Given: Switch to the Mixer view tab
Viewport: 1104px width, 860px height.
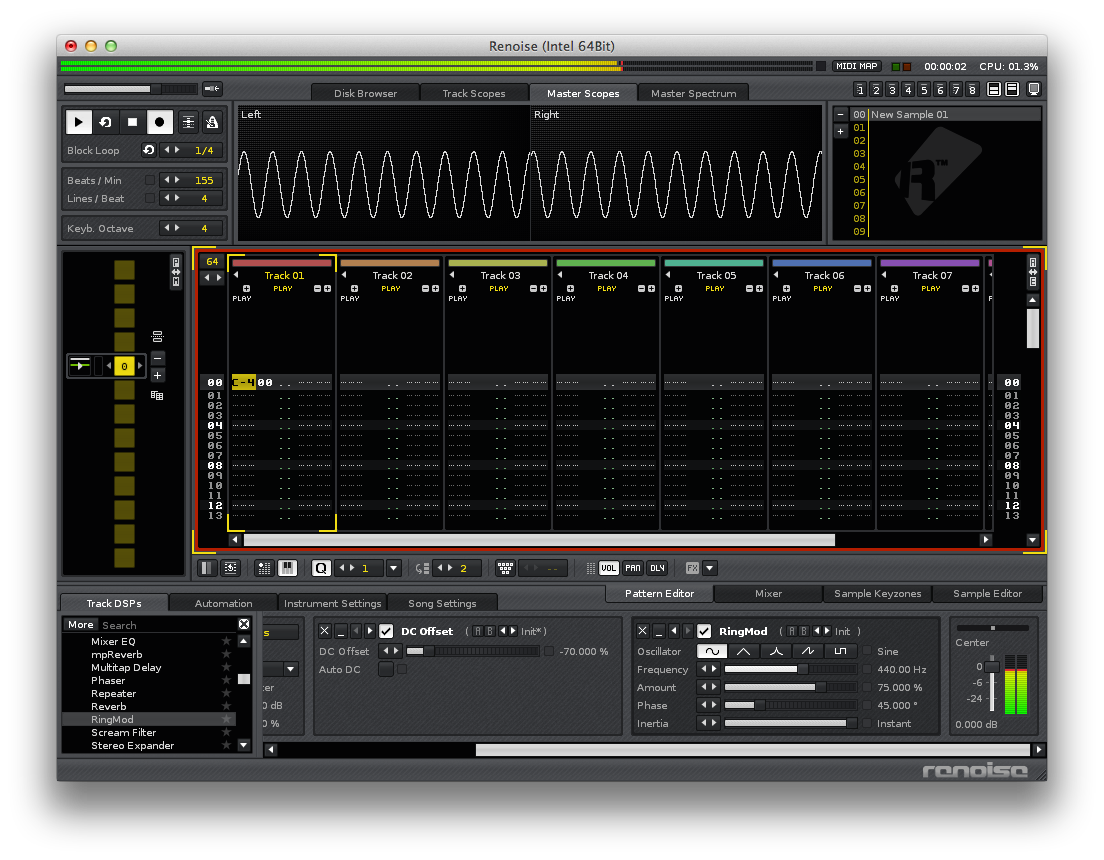Looking at the screenshot, I should coord(768,593).
